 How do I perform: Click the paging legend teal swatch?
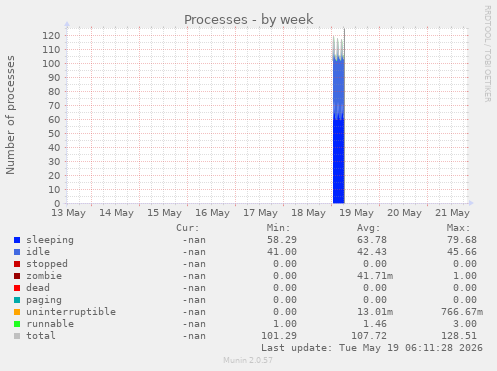click(17, 300)
